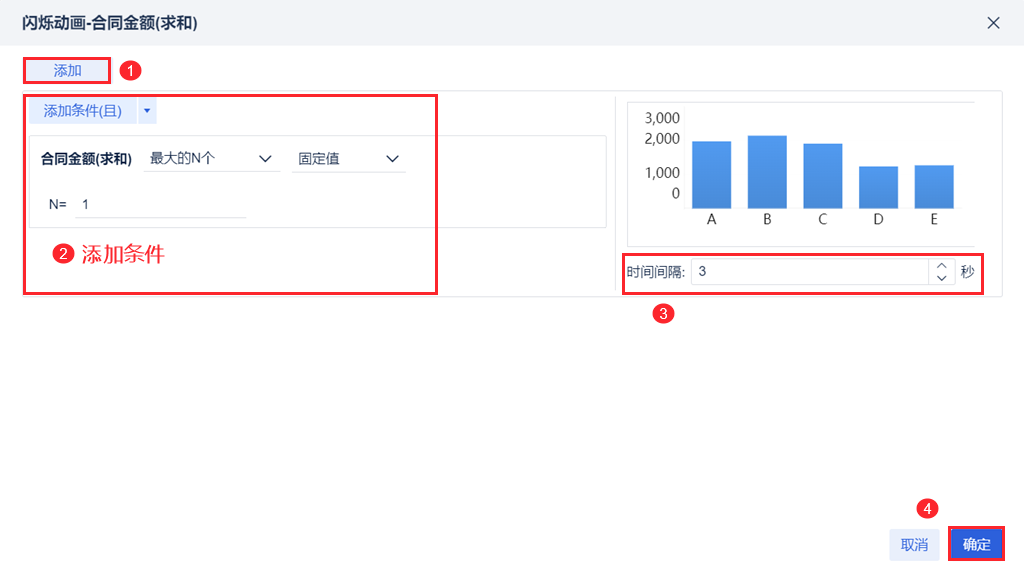Increase the time interval with up arrow
Screen dimensions: 1024x567
[941, 266]
